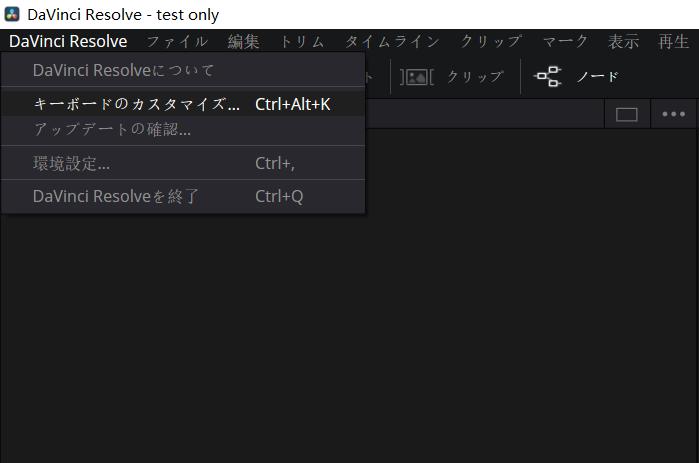The image size is (699, 463).
Task: Click the DaVinci Resolve logo in title bar
Action: tap(12, 15)
